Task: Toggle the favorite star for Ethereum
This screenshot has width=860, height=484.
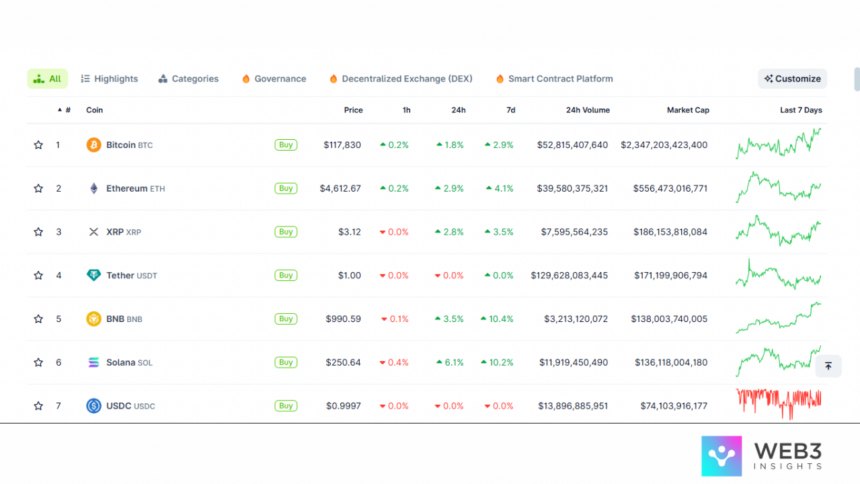Action: (38, 188)
